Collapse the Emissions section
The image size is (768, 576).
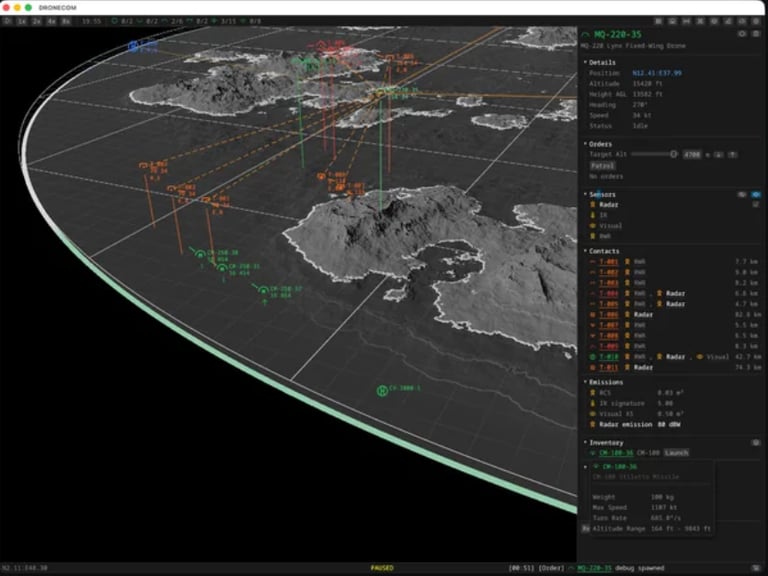(x=606, y=382)
